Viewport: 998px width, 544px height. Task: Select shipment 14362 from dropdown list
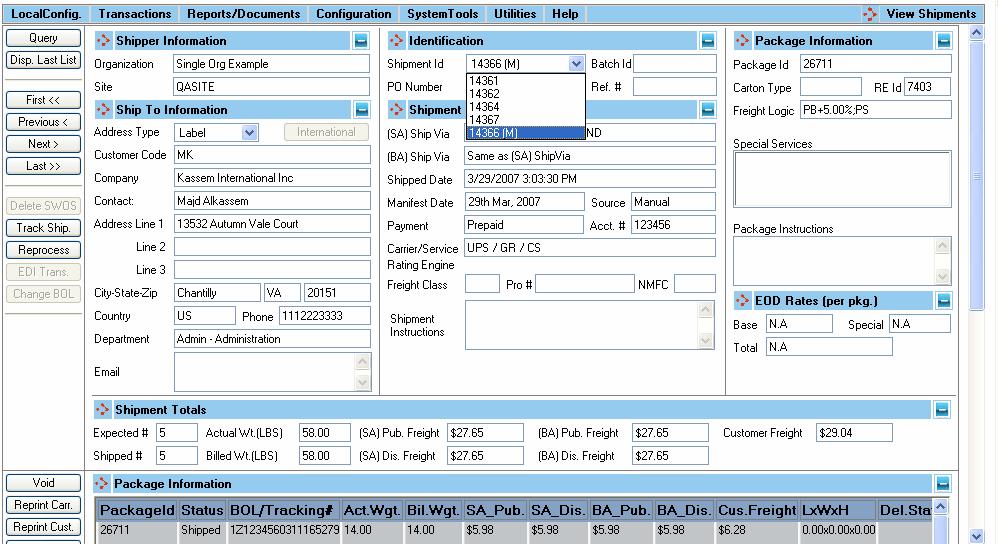(x=484, y=94)
